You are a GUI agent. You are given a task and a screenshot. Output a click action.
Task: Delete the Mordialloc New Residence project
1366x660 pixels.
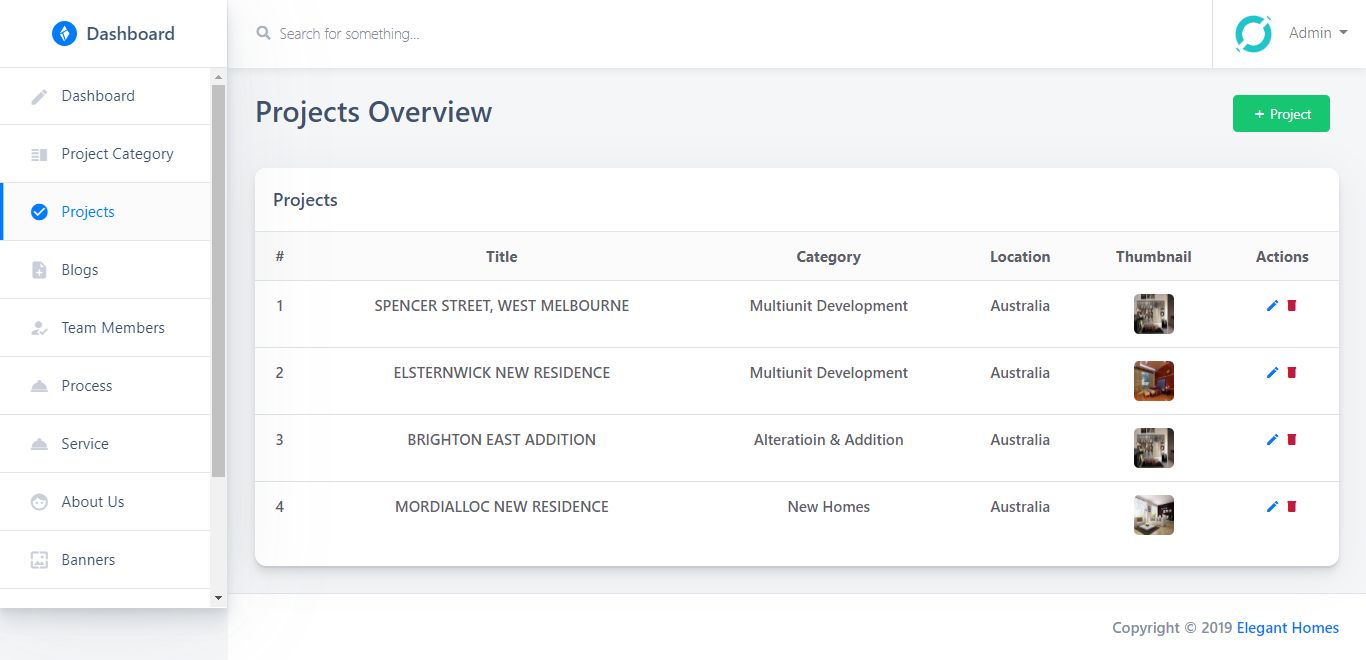[1292, 507]
